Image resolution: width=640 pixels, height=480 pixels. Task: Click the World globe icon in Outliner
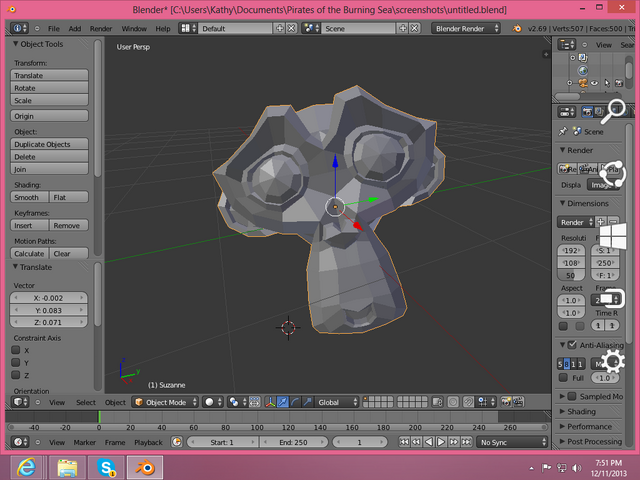[583, 71]
